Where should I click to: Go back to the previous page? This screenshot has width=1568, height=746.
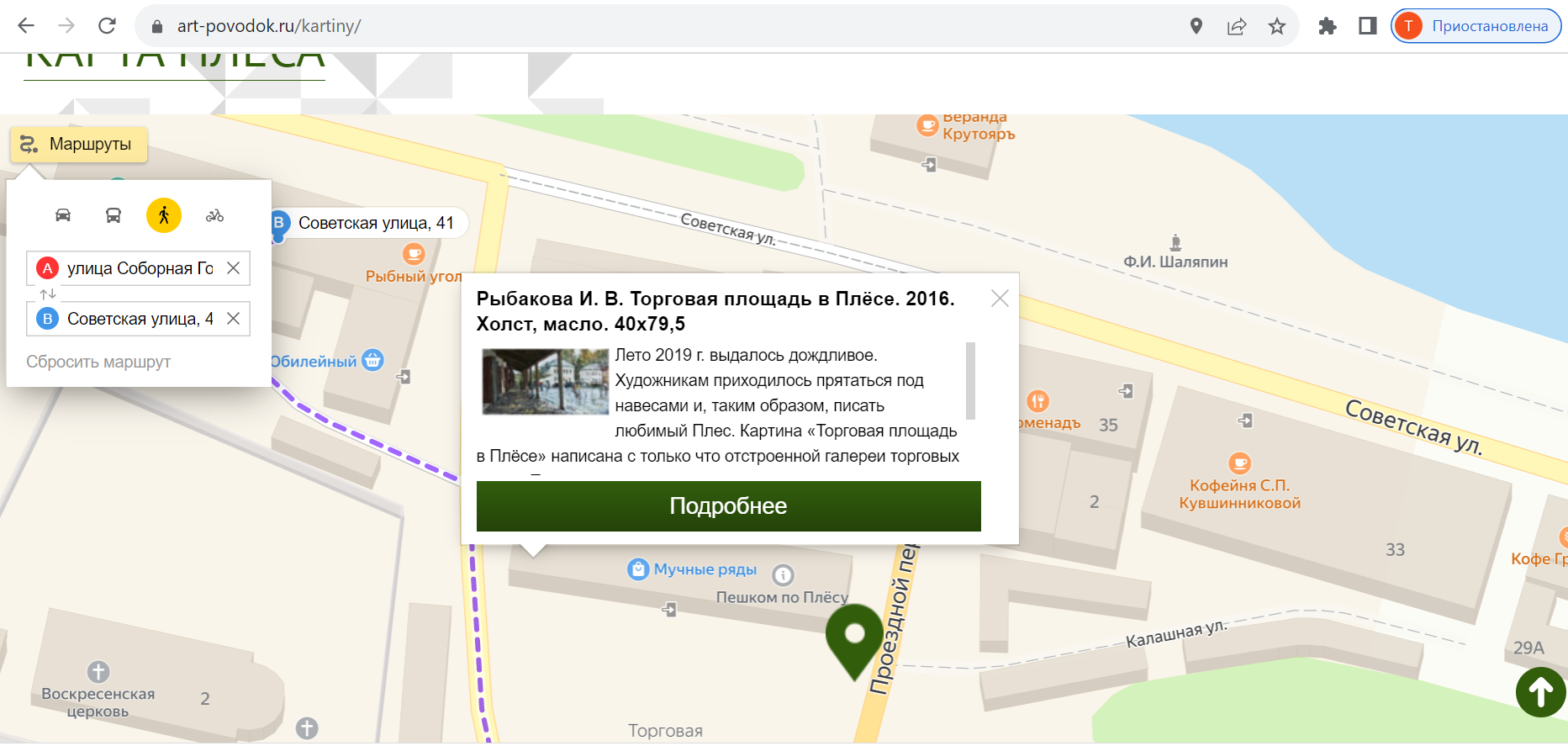(x=26, y=26)
